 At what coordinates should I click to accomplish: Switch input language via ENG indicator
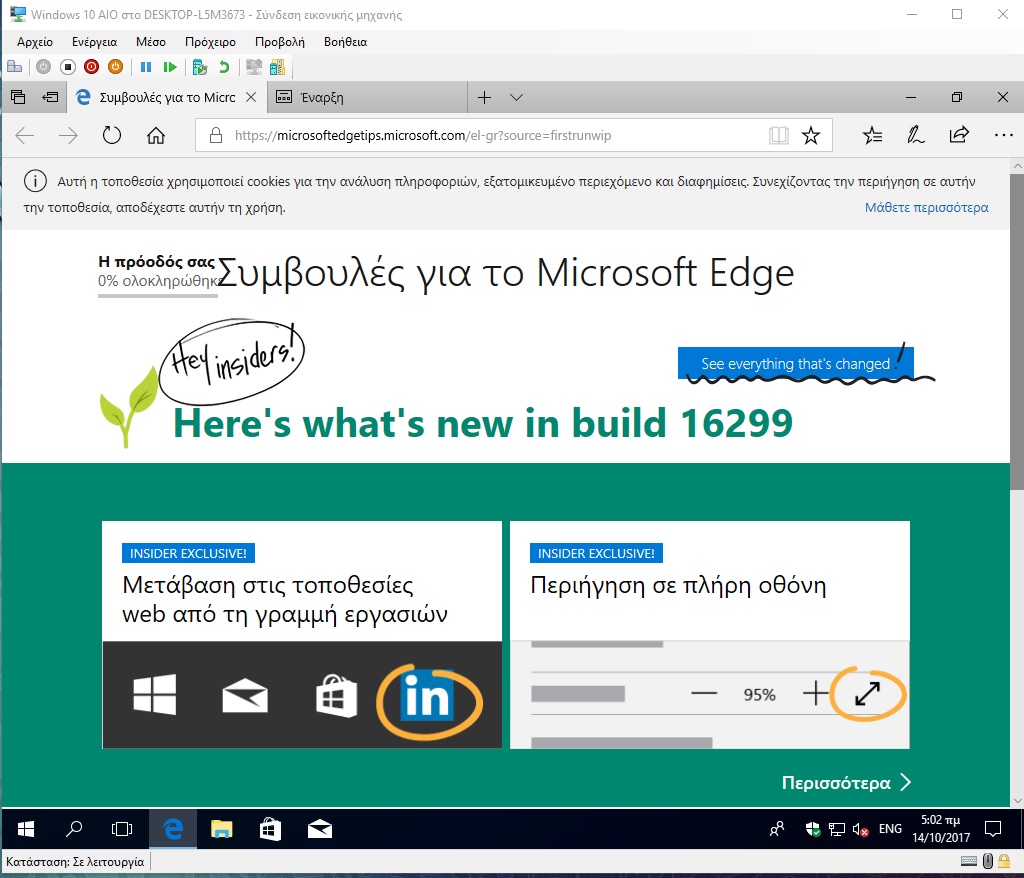pyautogui.click(x=890, y=829)
